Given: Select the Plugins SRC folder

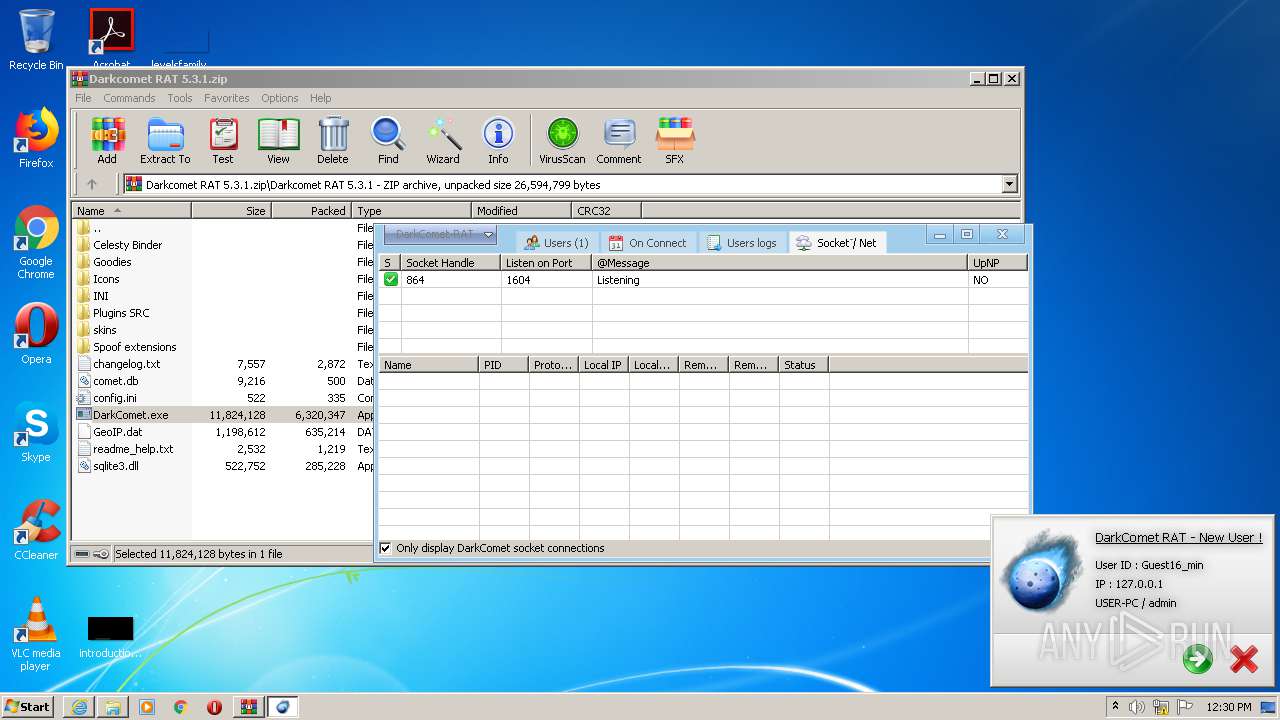Looking at the screenshot, I should click(x=121, y=313).
